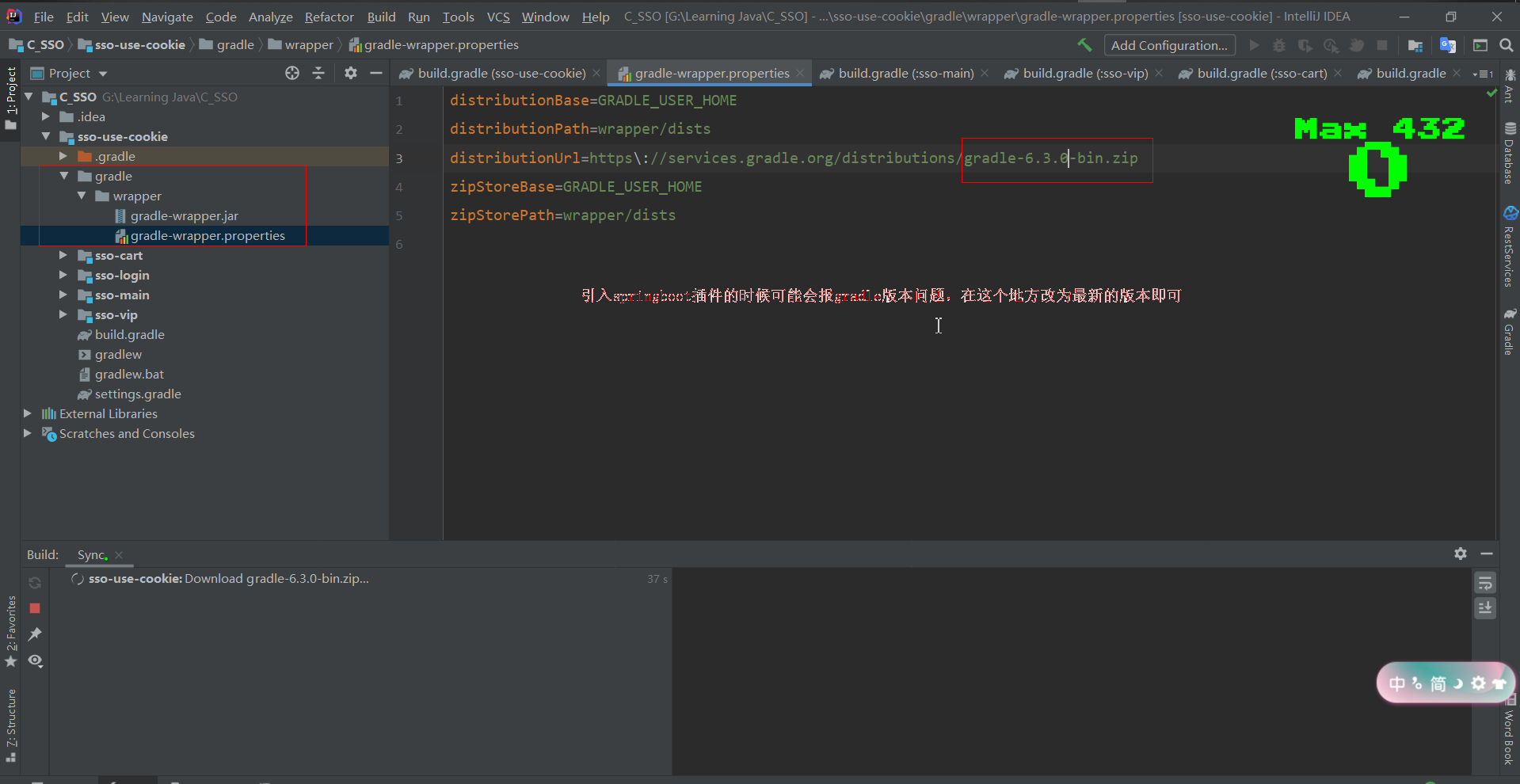This screenshot has height=784, width=1520.
Task: Click wrapper in the breadcrumb path
Action: click(x=308, y=45)
